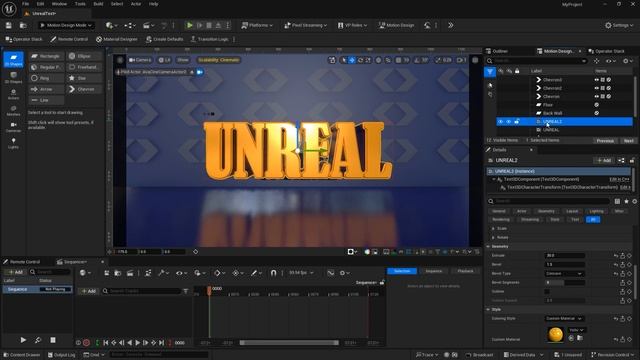The height and width of the screenshot is (360, 640).
Task: Click the save icon in main toolbar
Action: (x=9, y=25)
